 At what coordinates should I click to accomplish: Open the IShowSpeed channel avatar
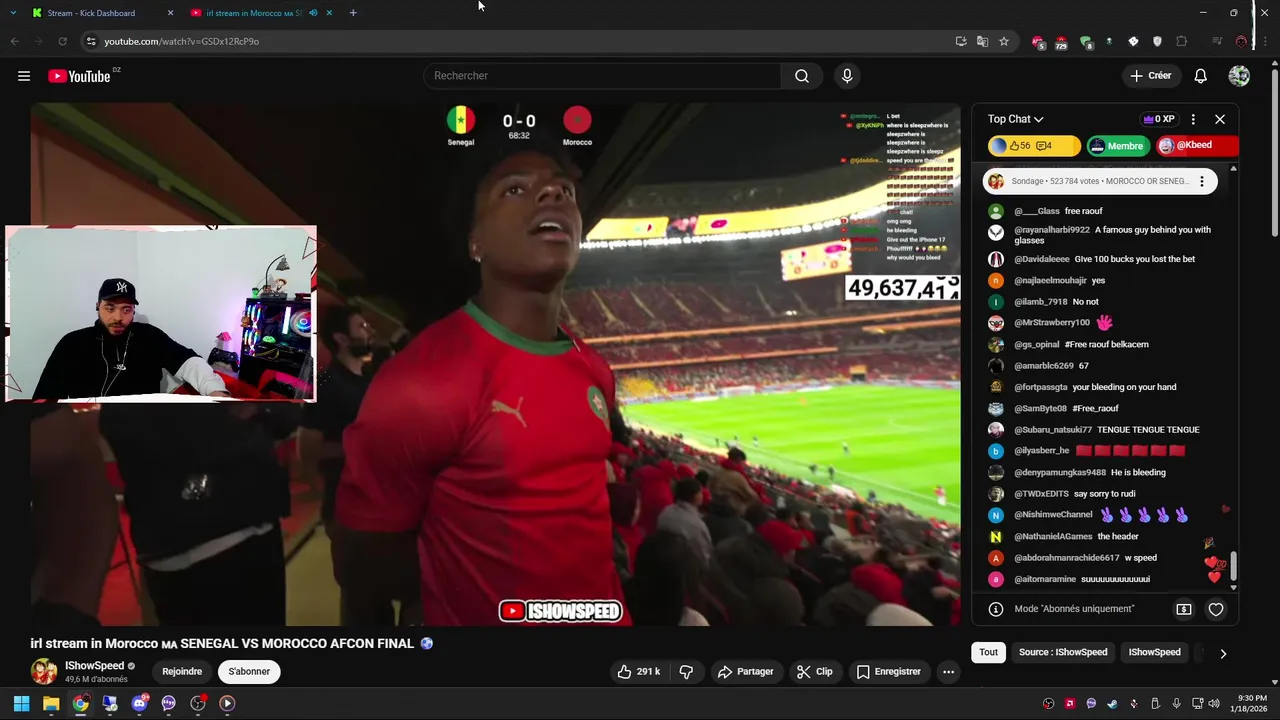coord(44,672)
